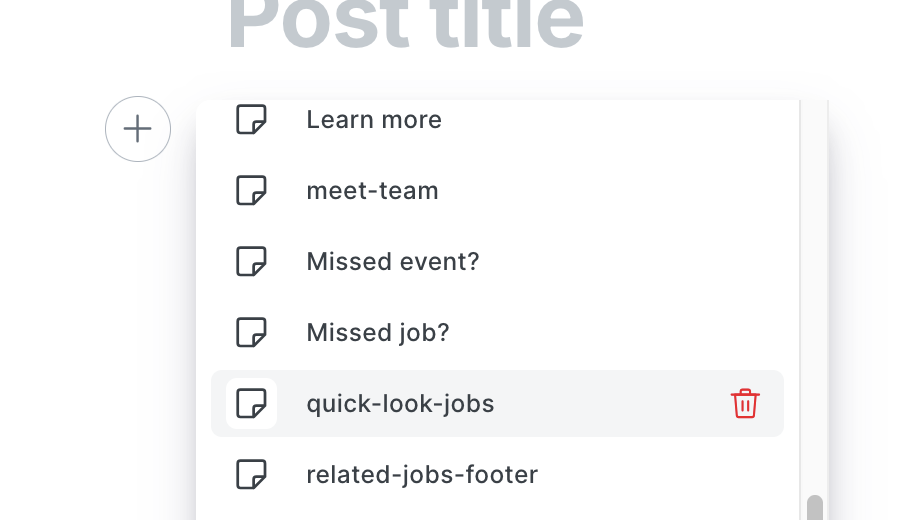Image resolution: width=914 pixels, height=520 pixels.
Task: Click the snippet icon beside Learn more
Action: (251, 120)
